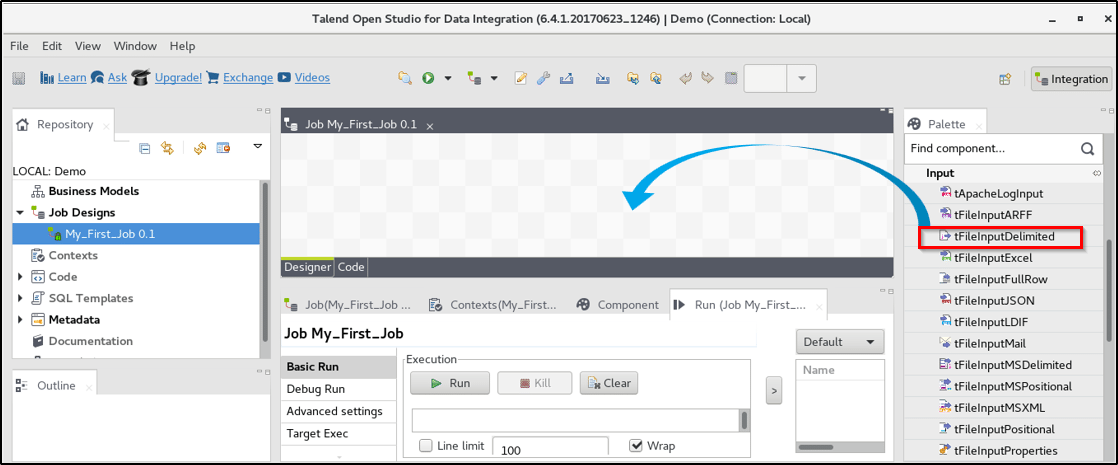This screenshot has height=465, width=1118.
Task: Click the import items arrow-in toolbar icon
Action: click(602, 78)
